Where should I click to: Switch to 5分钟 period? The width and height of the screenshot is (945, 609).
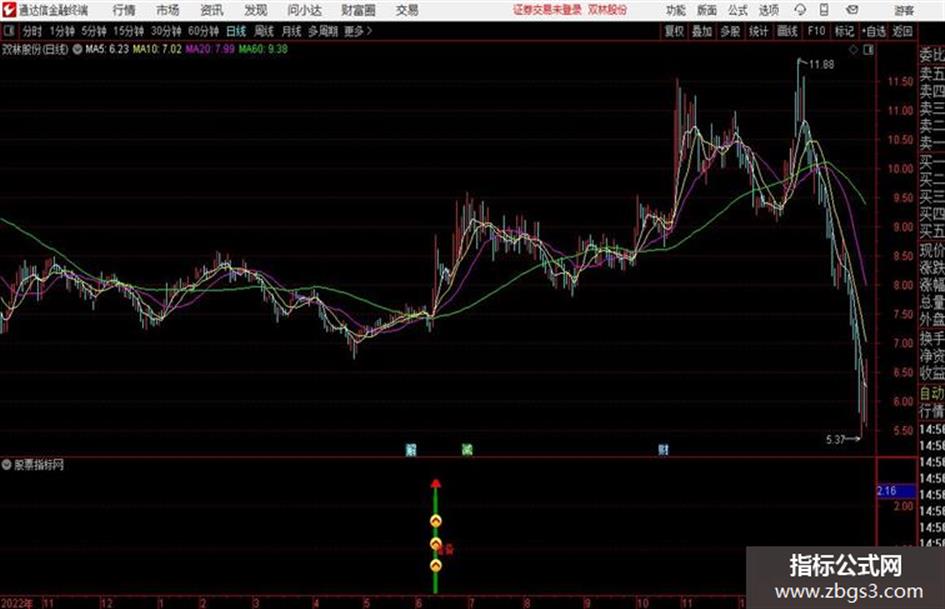pos(93,31)
